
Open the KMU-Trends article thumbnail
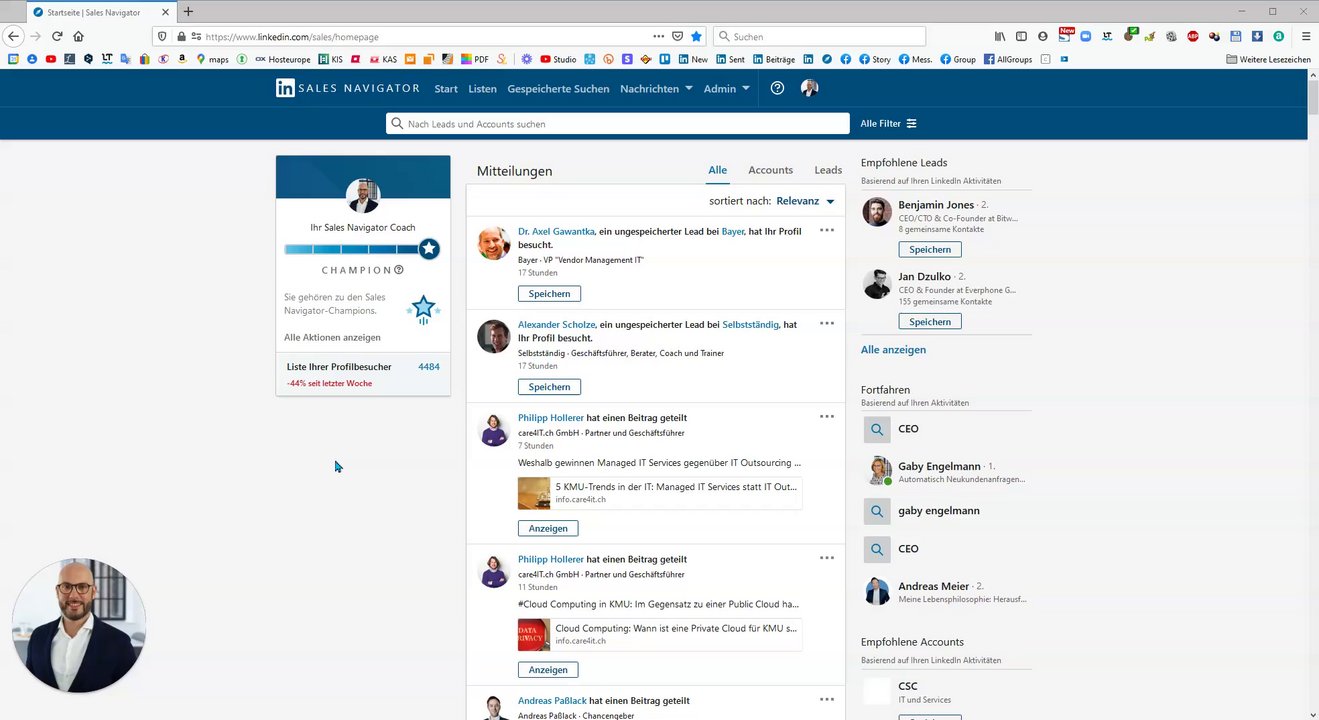[534, 493]
